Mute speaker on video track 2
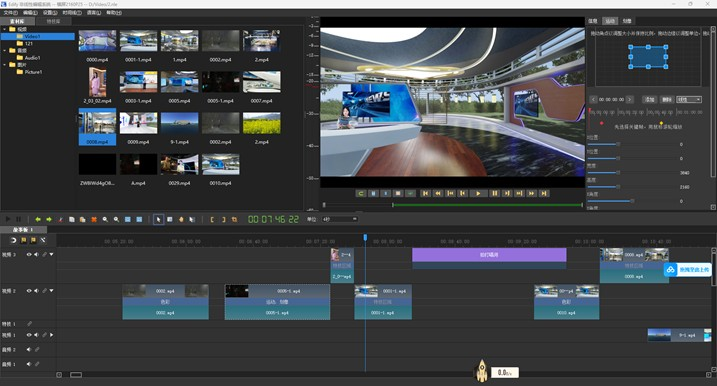 (x=37, y=290)
